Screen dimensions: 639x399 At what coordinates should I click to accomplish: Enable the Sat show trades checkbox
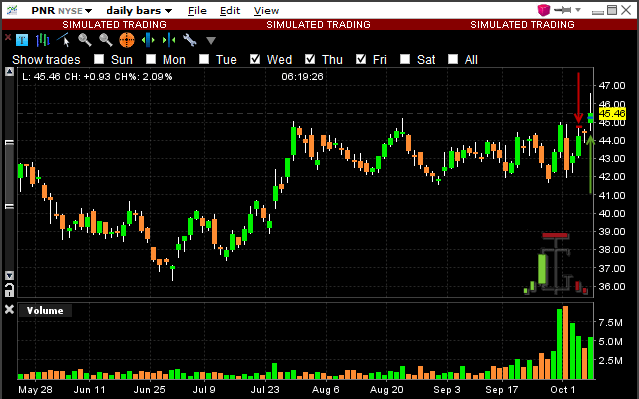click(x=405, y=59)
